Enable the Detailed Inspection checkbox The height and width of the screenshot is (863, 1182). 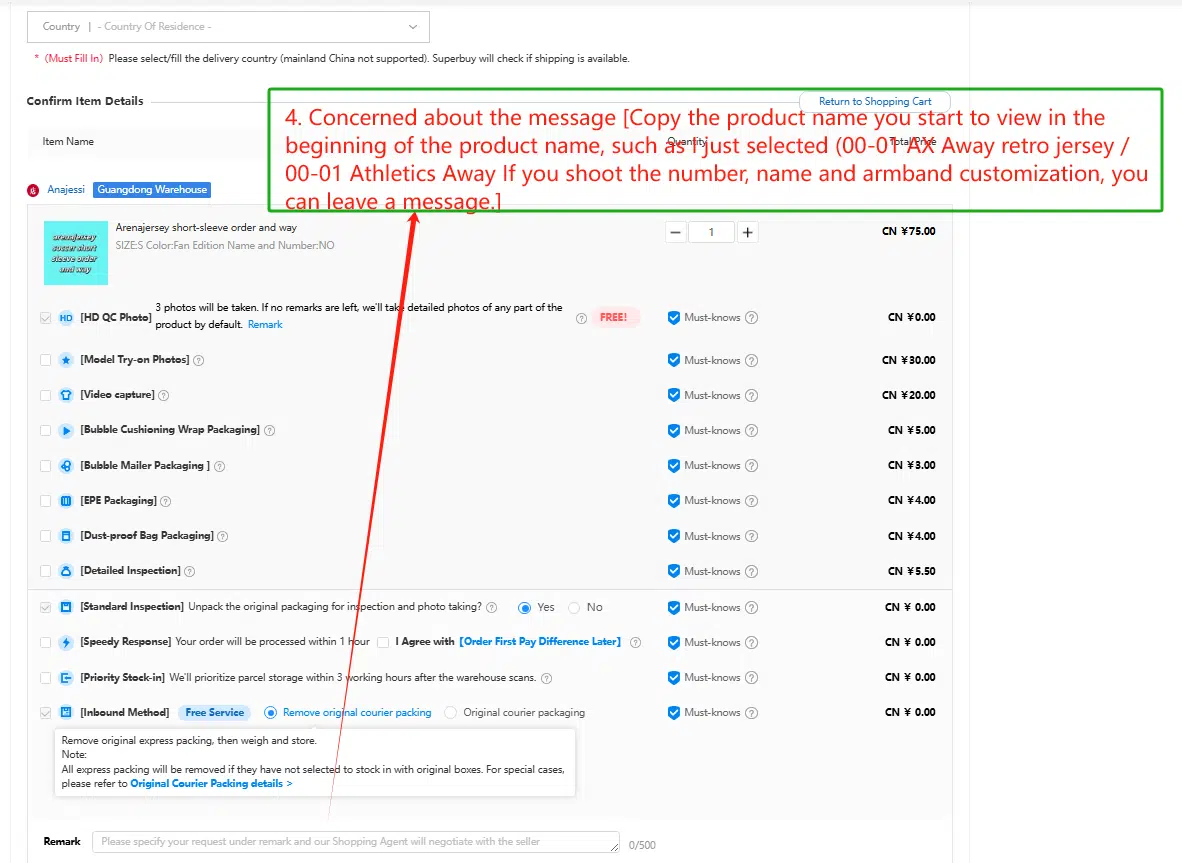click(x=45, y=571)
